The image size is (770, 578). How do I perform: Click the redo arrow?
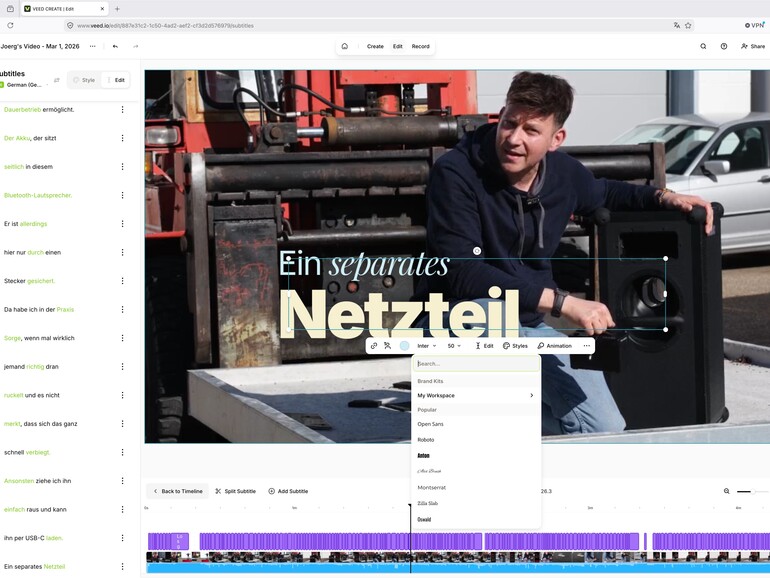(136, 46)
